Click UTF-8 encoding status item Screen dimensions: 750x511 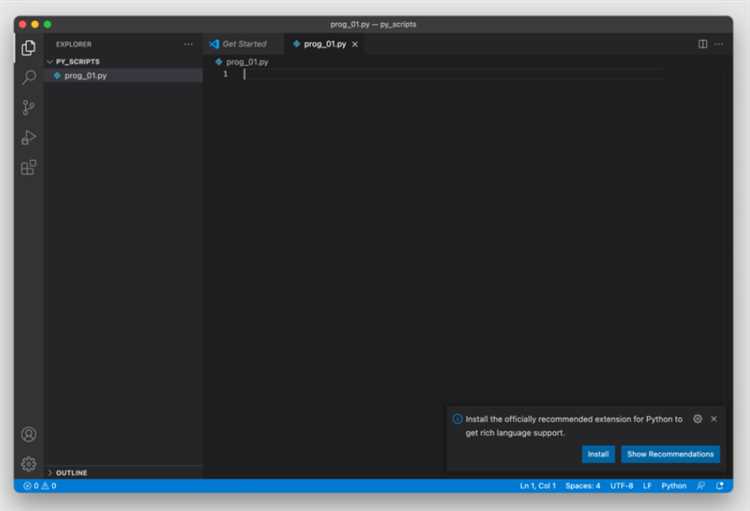(621, 486)
